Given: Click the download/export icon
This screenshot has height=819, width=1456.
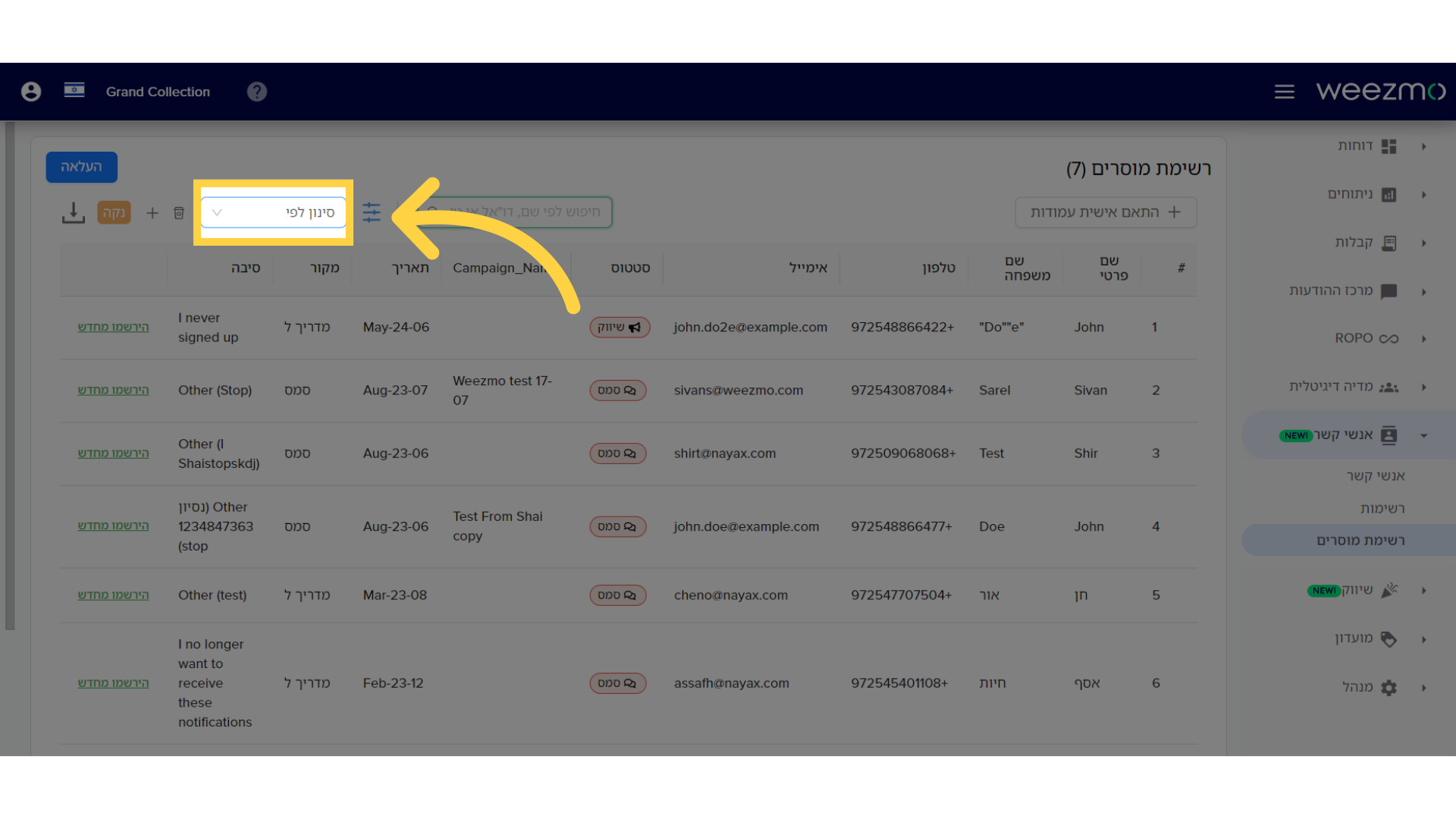Looking at the screenshot, I should [73, 213].
